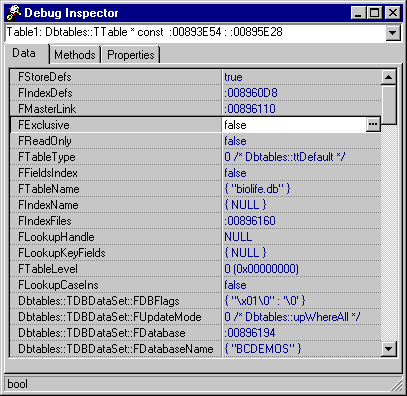Click the 0 (0x00000000) value
The width and height of the screenshot is (407, 396).
[x=262, y=269]
